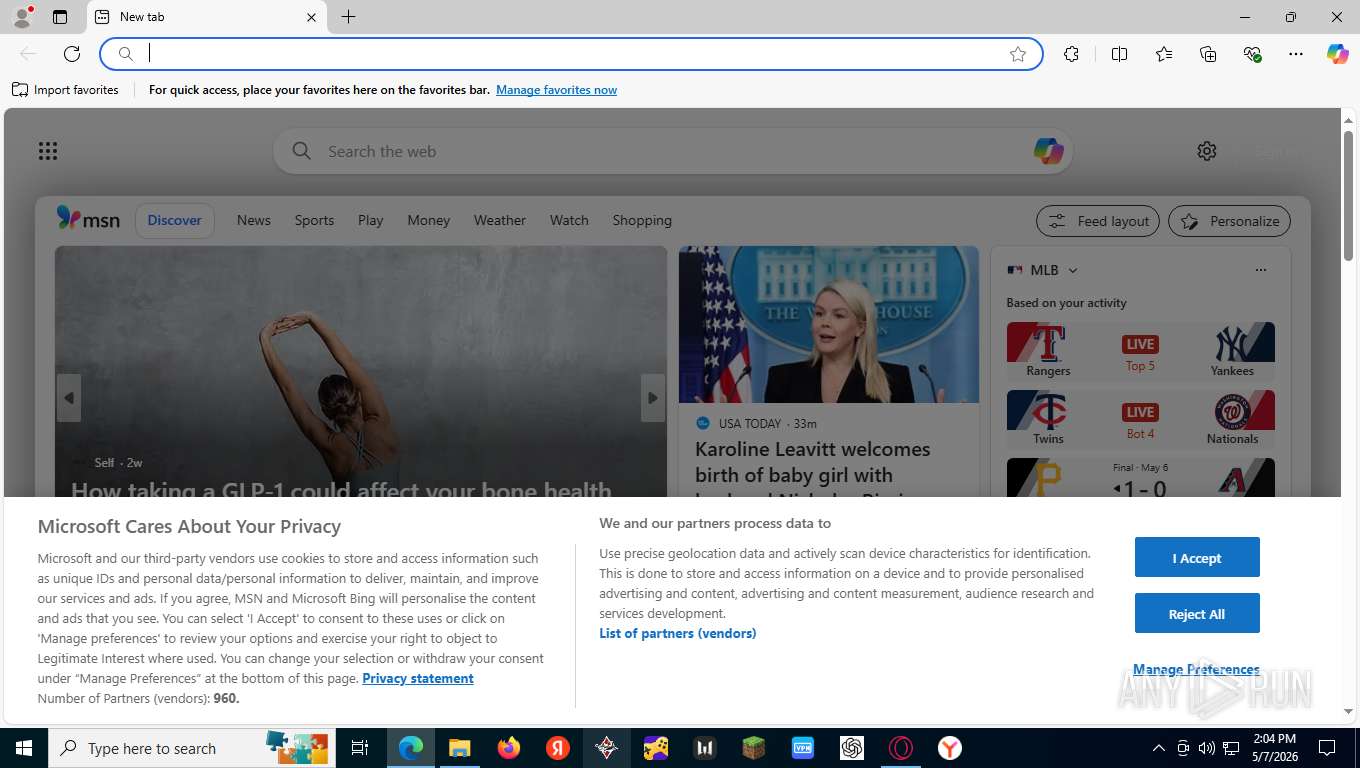Viewport: 1360px width, 768px height.
Task: Go to the msn logo home
Action: click(x=88, y=219)
